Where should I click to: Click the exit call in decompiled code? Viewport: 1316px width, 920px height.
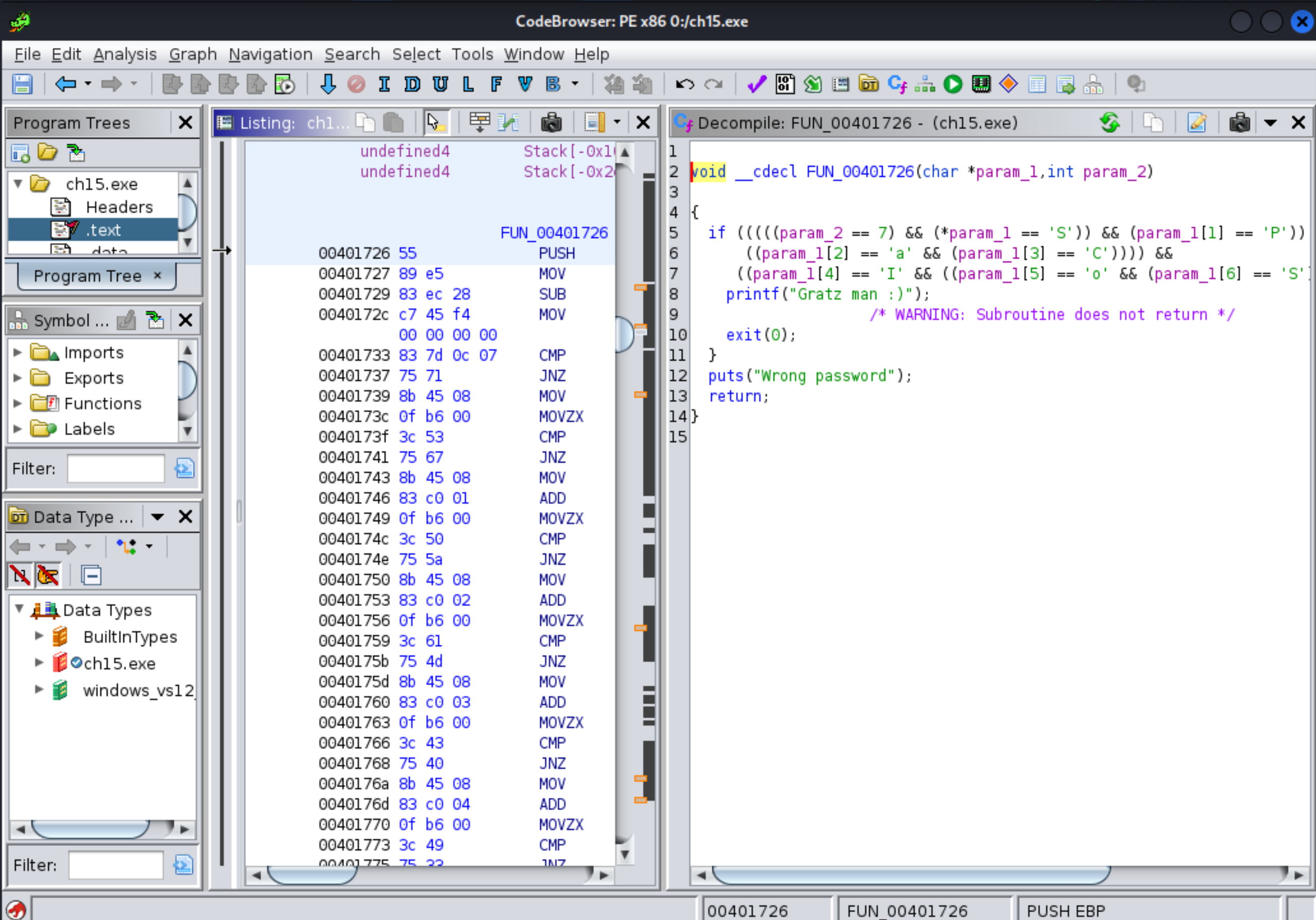(x=743, y=335)
